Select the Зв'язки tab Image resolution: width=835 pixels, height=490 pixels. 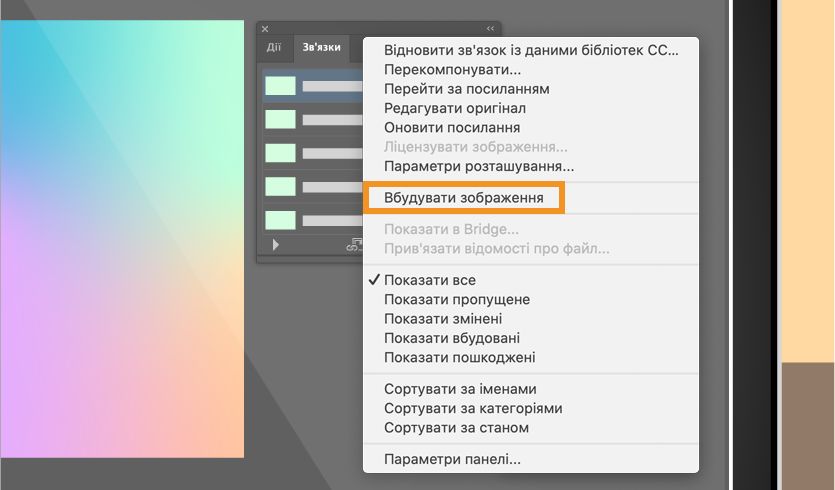point(322,47)
